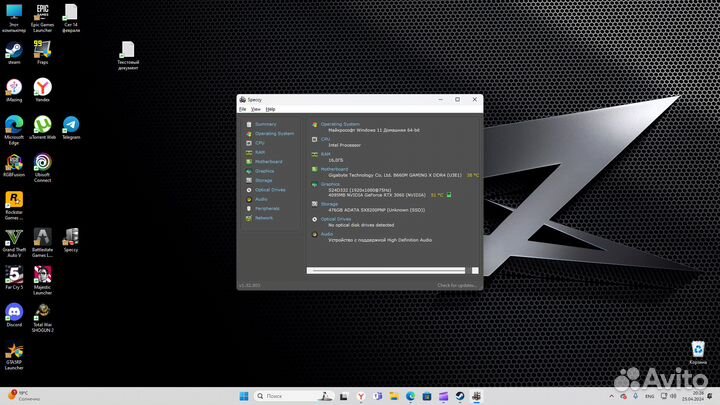
Task: Click the Audio heading link in summary
Action: point(327,234)
